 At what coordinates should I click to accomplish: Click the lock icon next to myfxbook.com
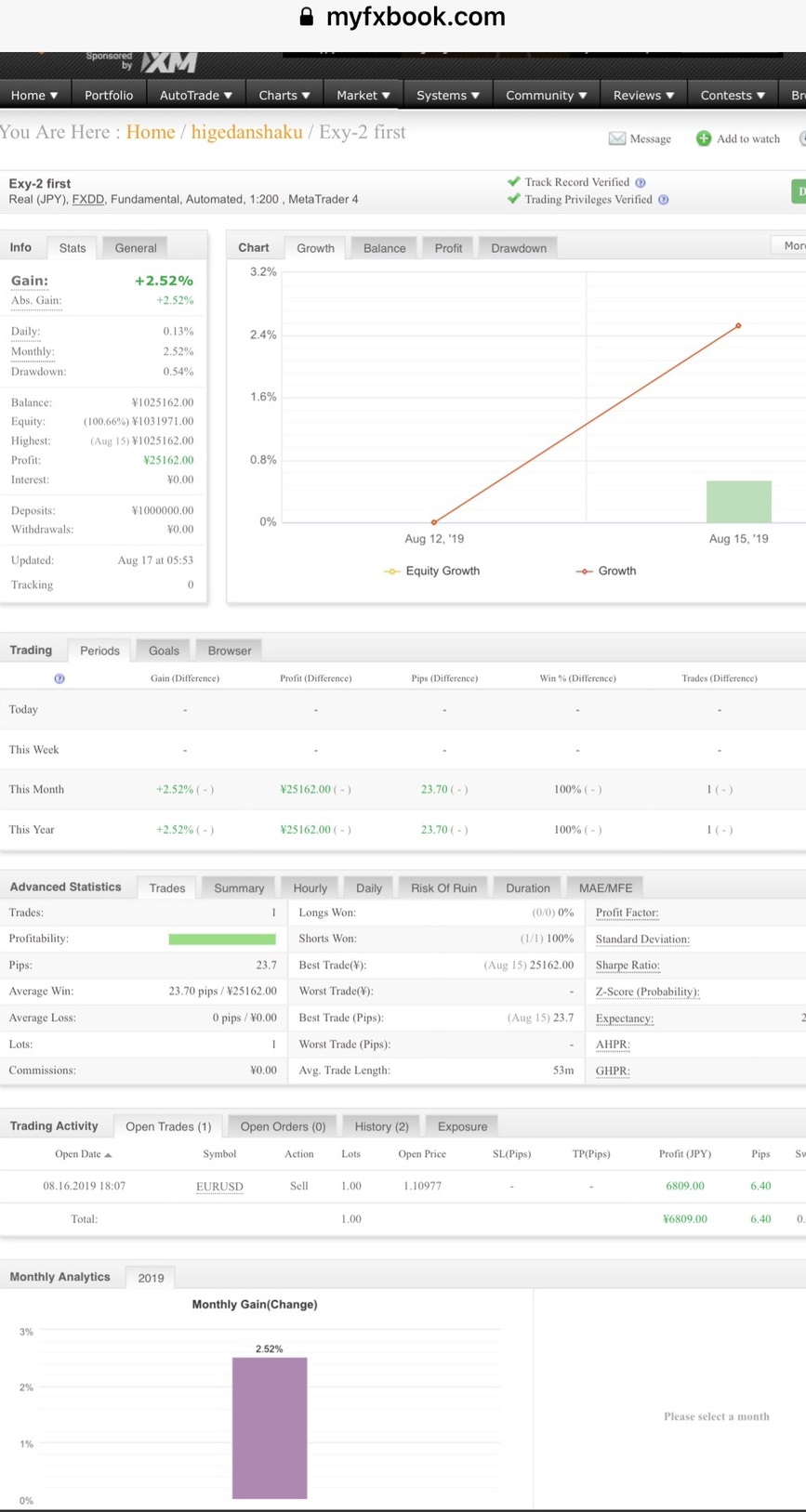click(x=306, y=17)
